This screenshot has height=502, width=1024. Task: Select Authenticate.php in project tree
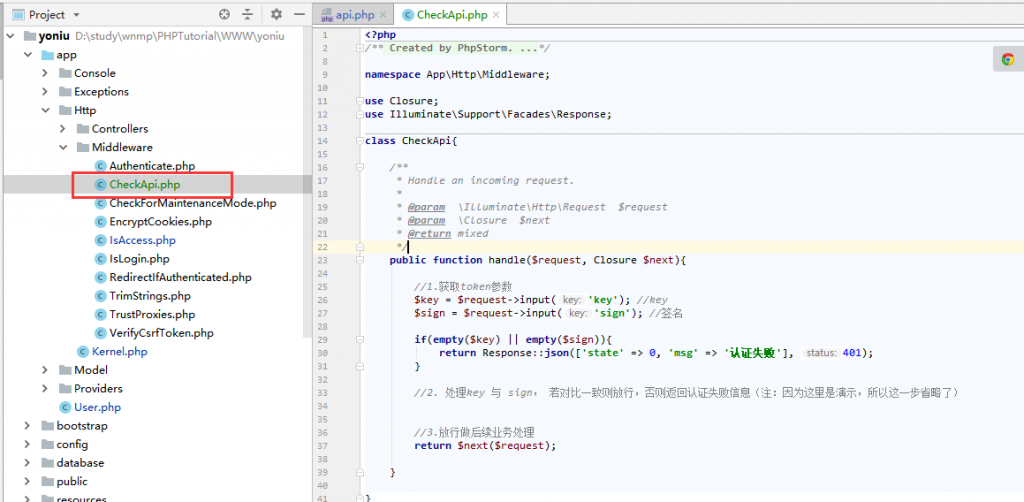point(152,166)
